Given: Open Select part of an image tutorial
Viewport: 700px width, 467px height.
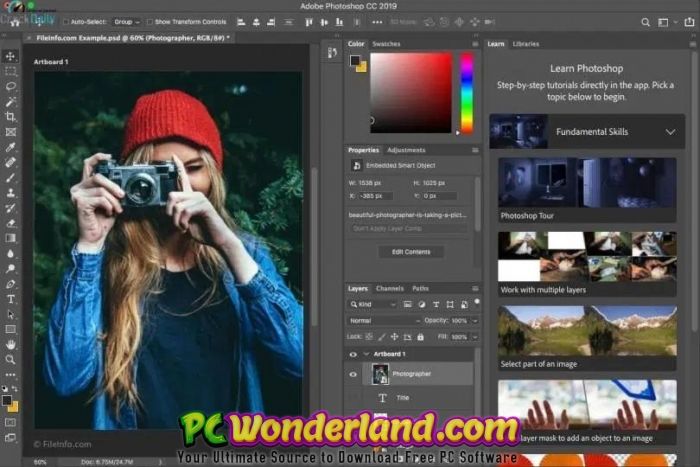Looking at the screenshot, I should tap(587, 338).
